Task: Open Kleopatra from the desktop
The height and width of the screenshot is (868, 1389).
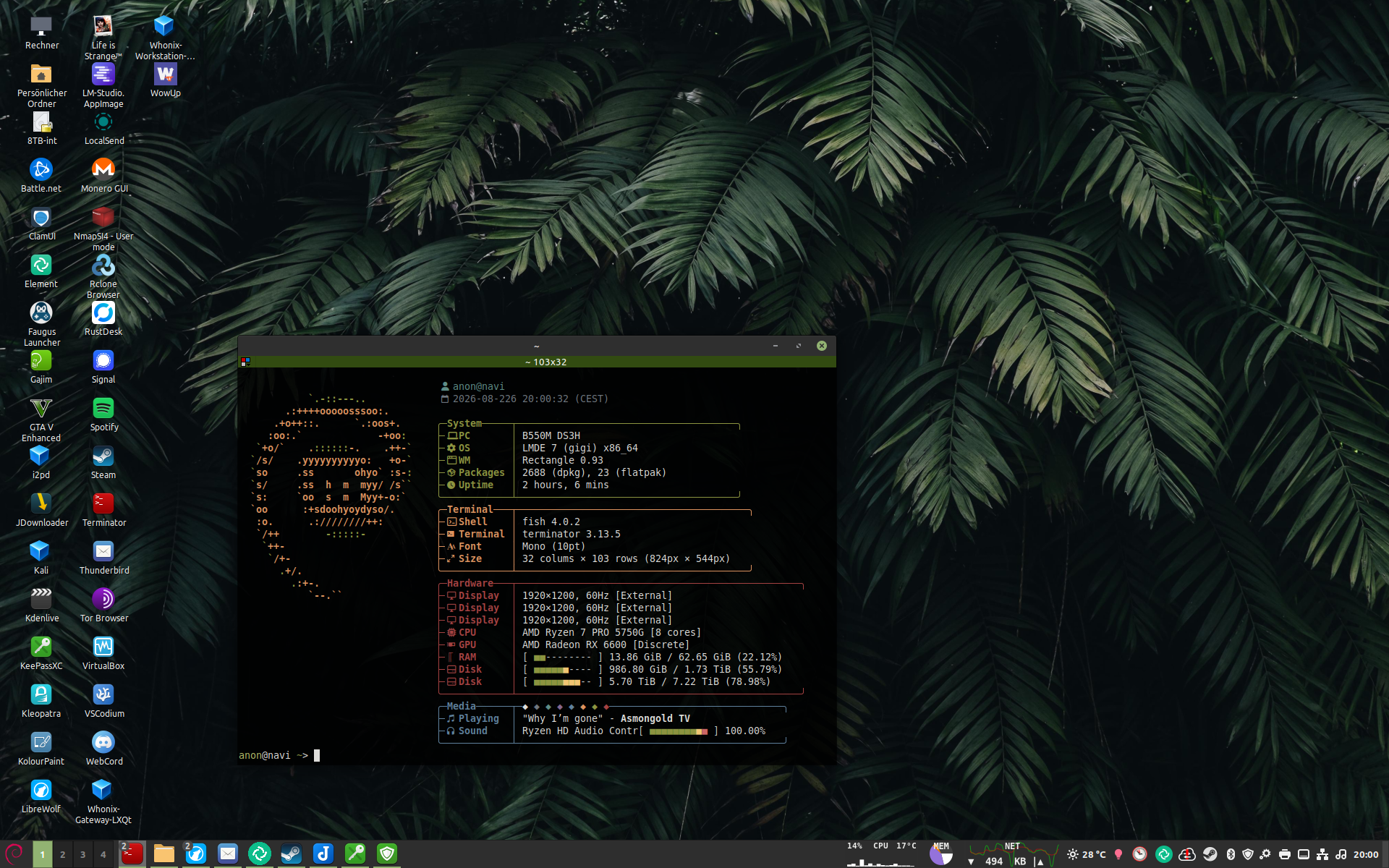Action: click(x=41, y=701)
